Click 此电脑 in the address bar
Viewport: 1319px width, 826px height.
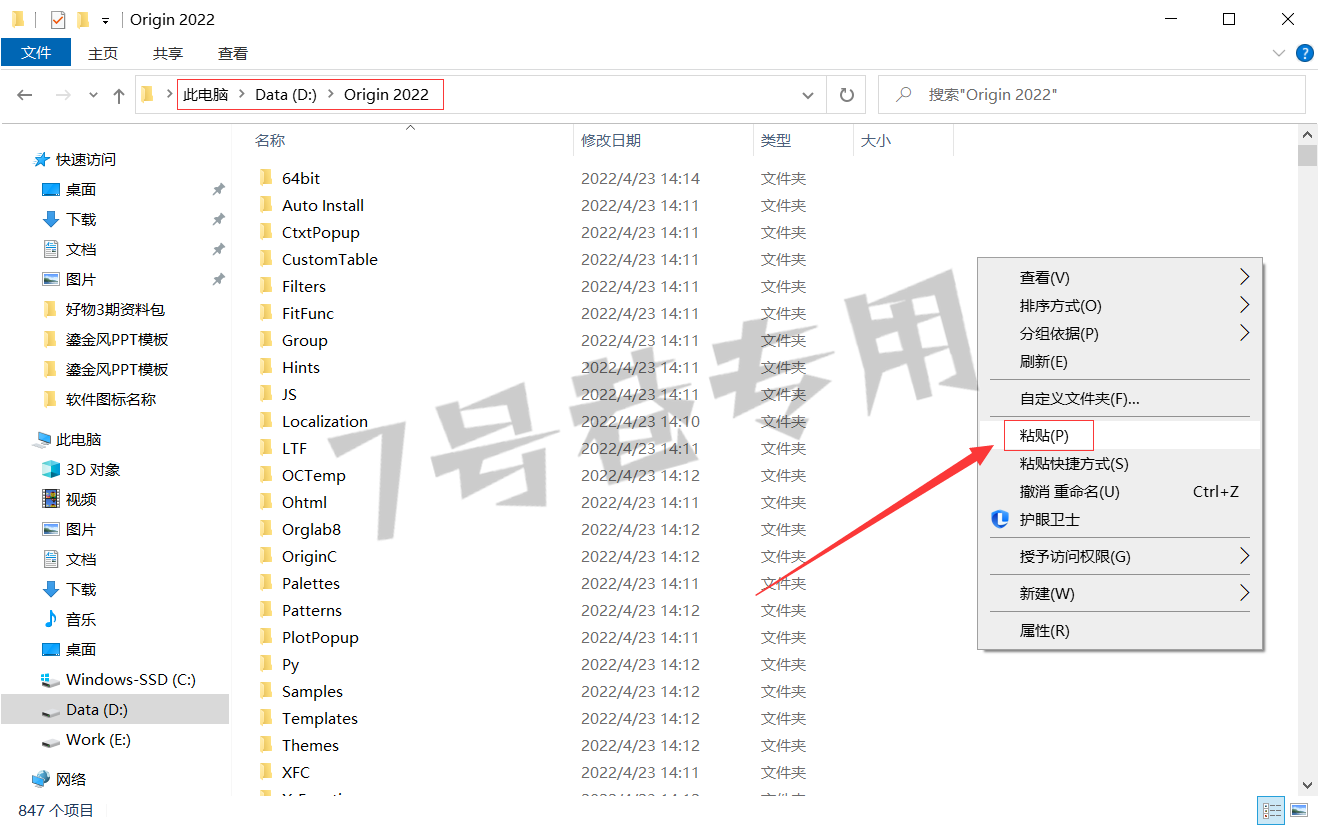206,95
